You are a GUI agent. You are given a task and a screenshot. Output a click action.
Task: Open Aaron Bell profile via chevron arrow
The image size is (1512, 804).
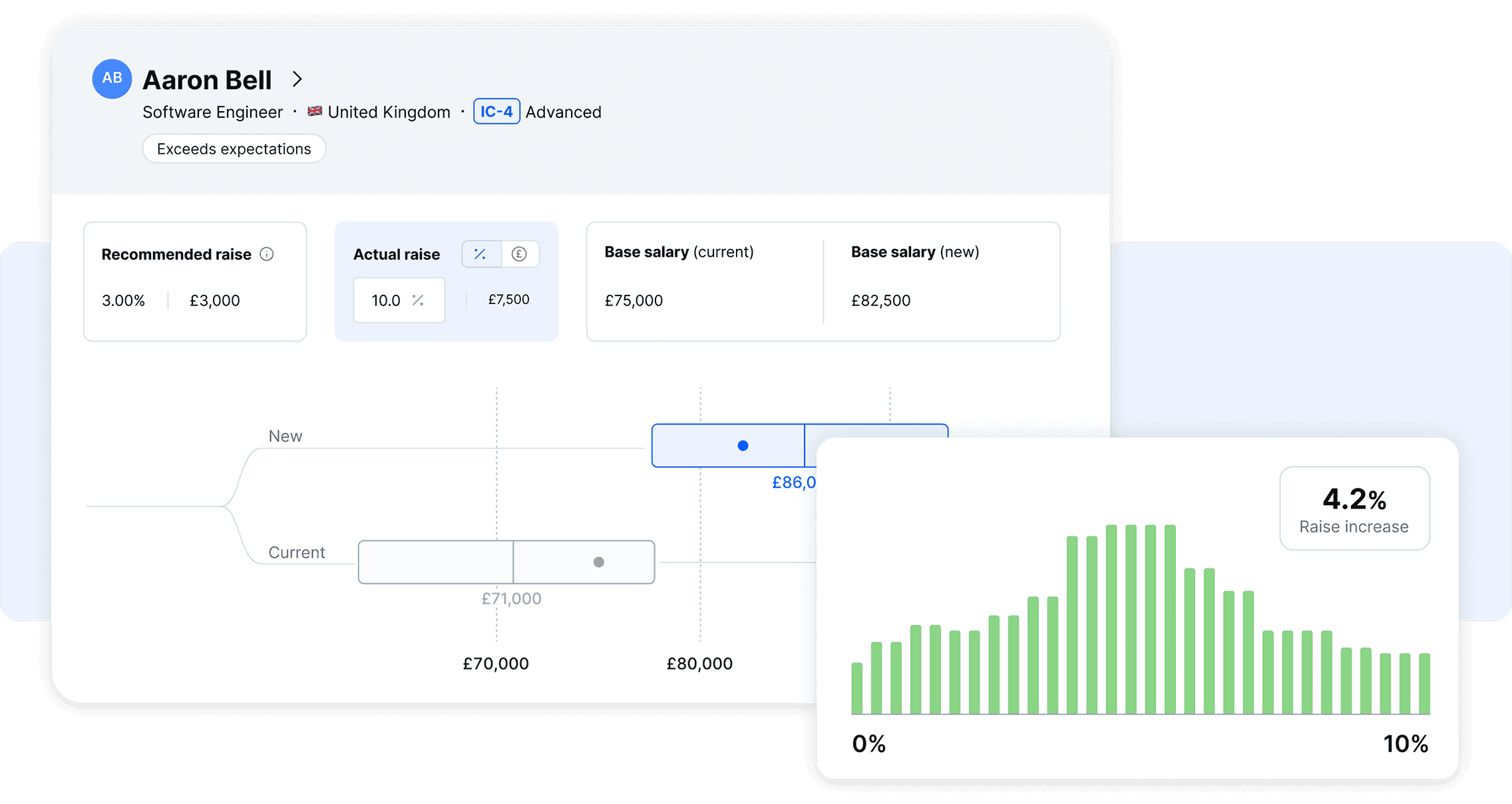[297, 79]
